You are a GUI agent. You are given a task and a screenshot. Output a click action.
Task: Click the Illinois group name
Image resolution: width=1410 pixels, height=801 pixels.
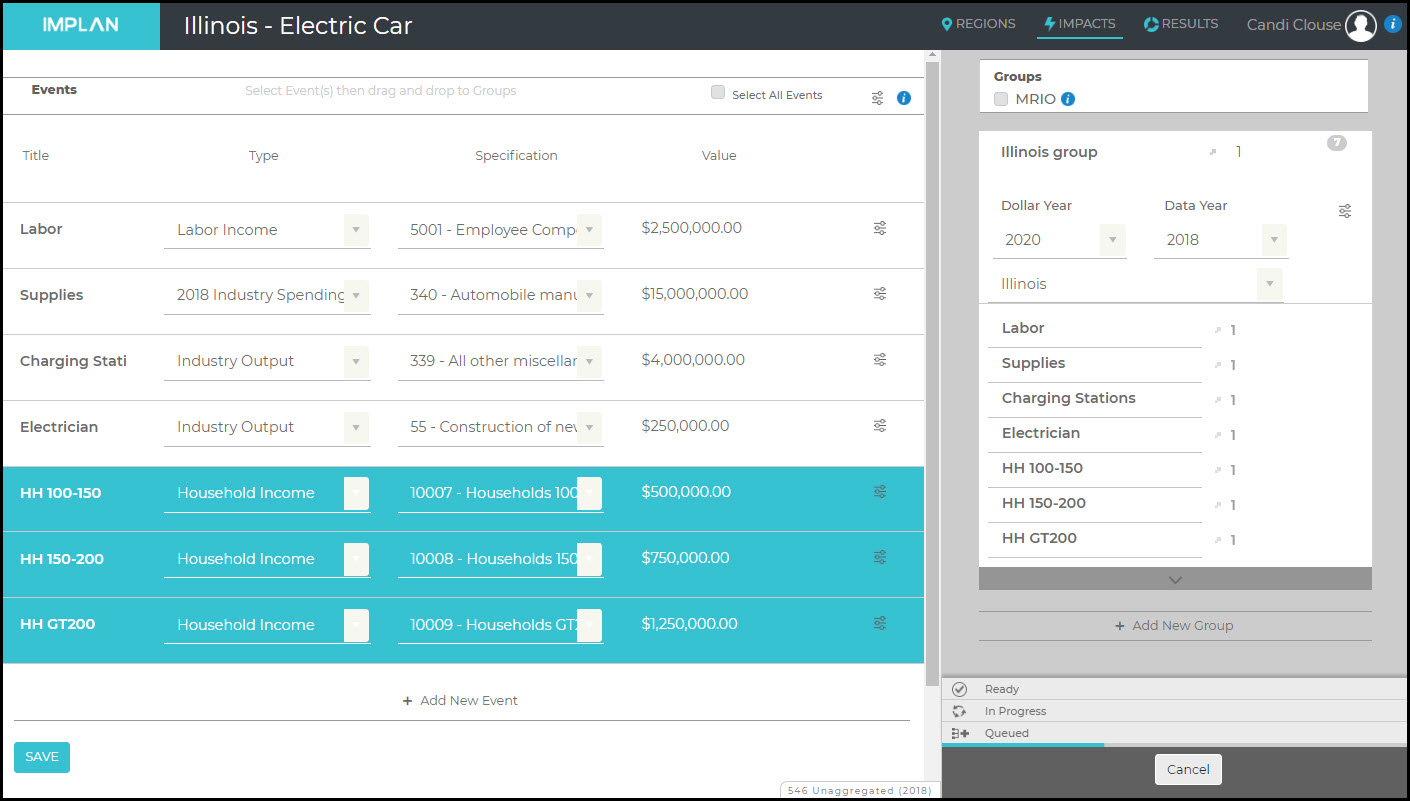[1049, 152]
